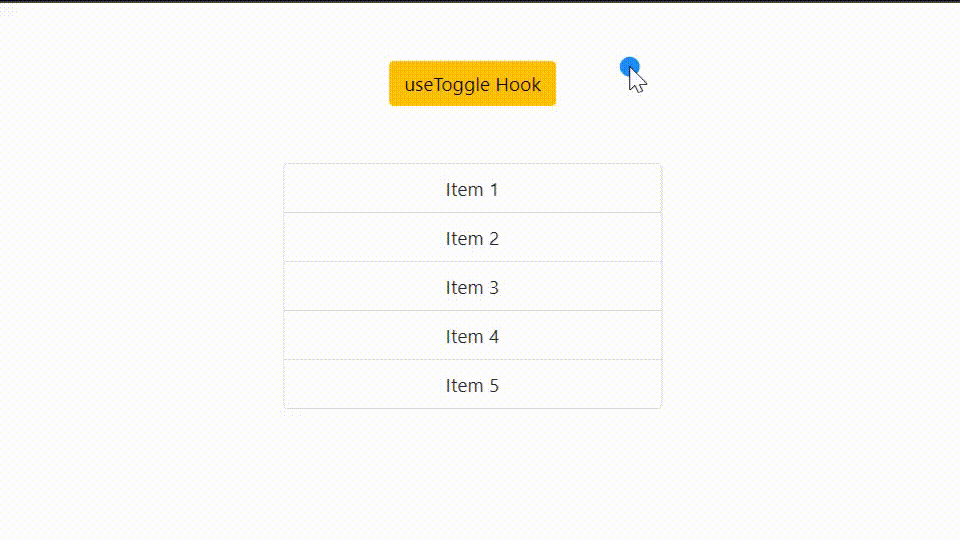This screenshot has width=960, height=540.
Task: Pick the middle entry labeled Item 3
Action: [x=472, y=287]
